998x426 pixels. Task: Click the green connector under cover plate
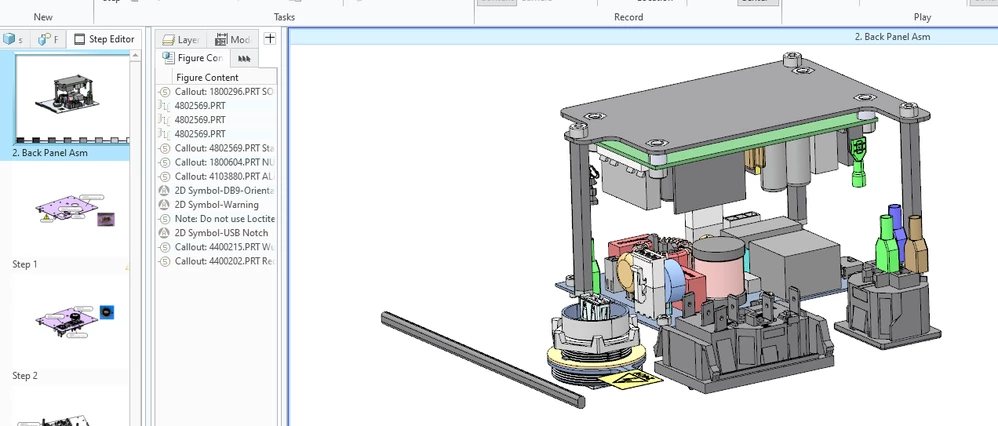tap(859, 164)
